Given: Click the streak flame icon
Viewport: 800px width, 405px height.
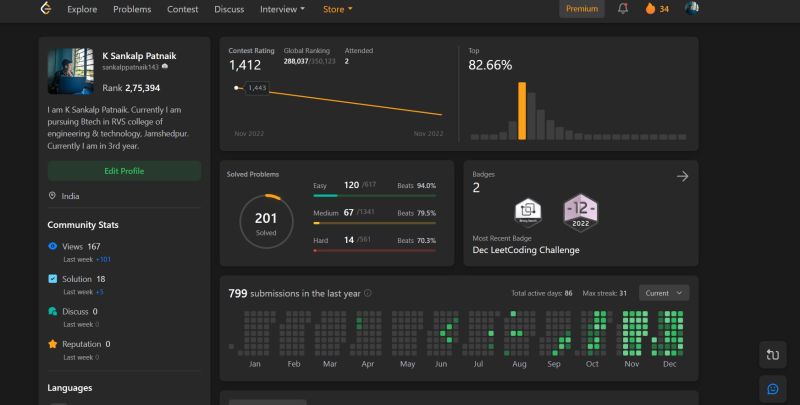Looking at the screenshot, I should (x=650, y=9).
